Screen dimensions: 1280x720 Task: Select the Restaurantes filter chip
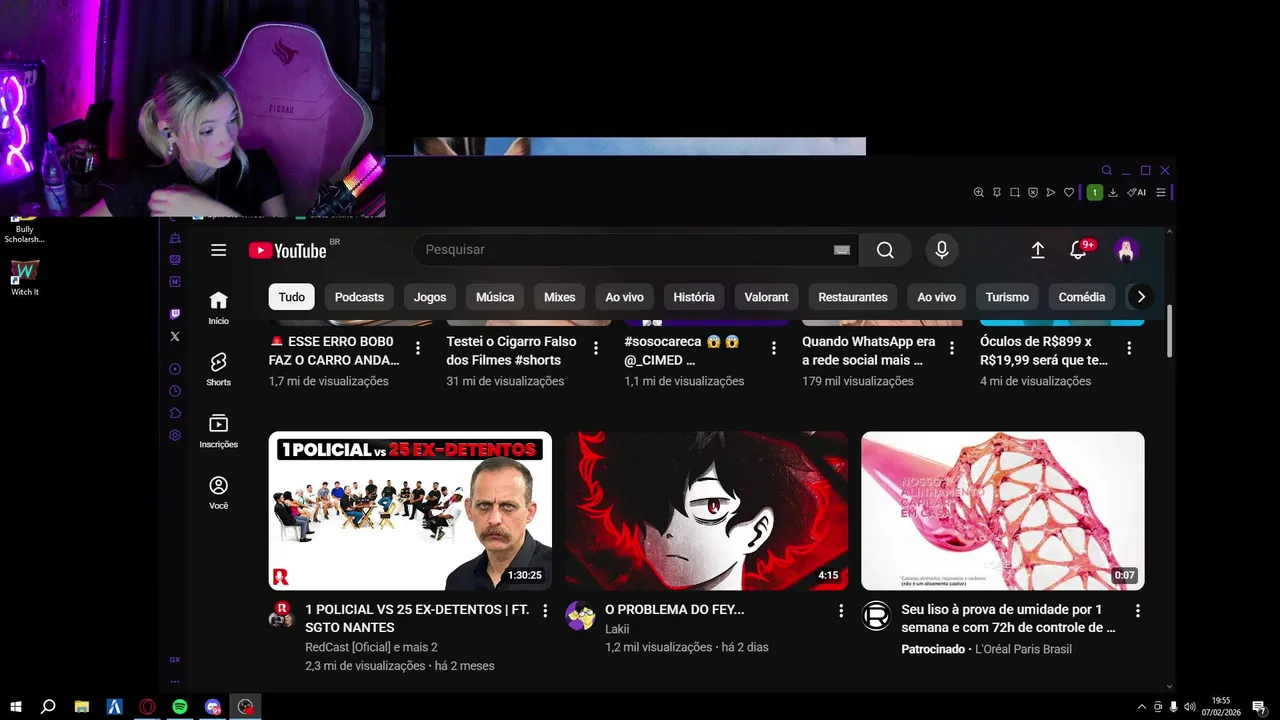[853, 297]
